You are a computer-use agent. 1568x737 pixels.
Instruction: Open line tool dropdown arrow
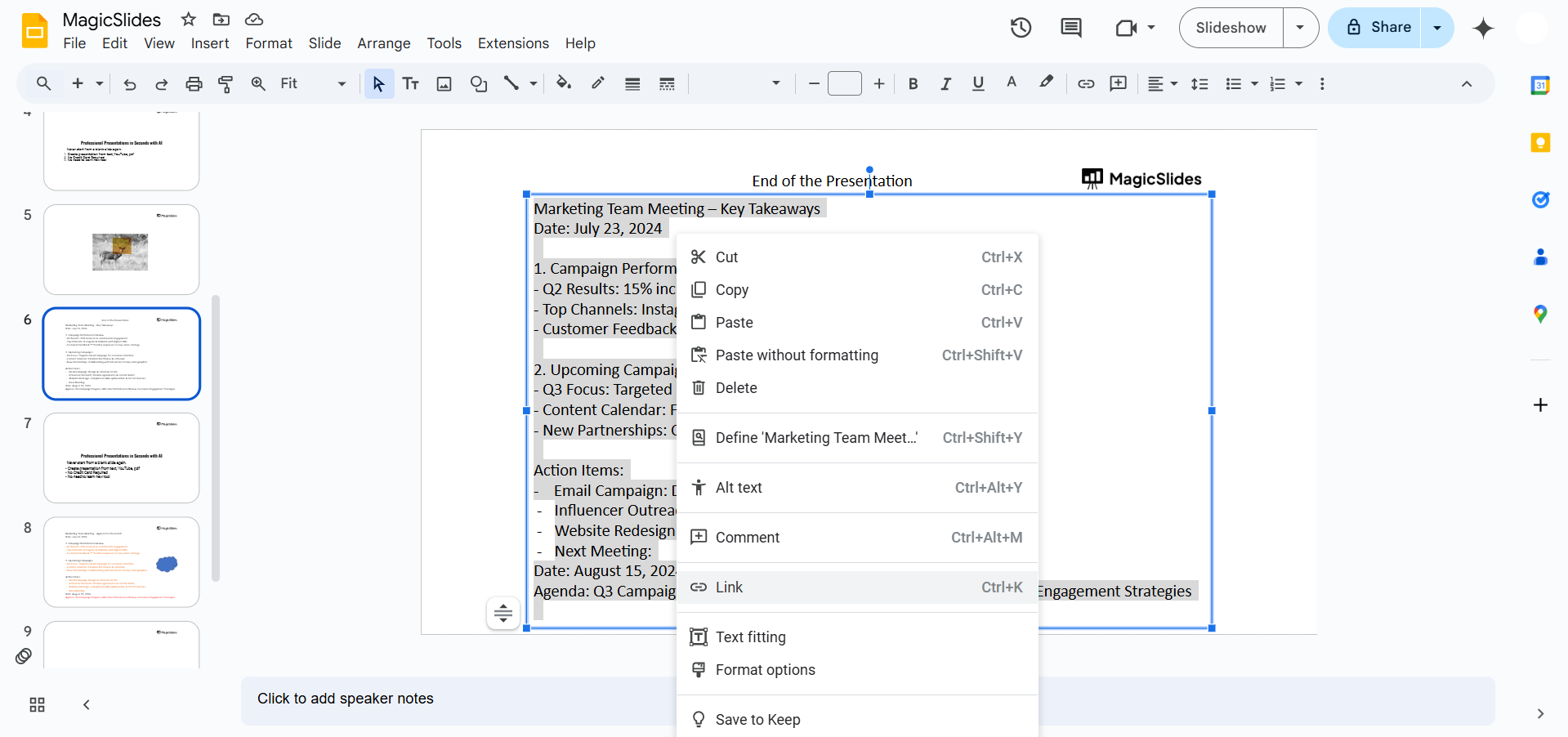pos(534,83)
